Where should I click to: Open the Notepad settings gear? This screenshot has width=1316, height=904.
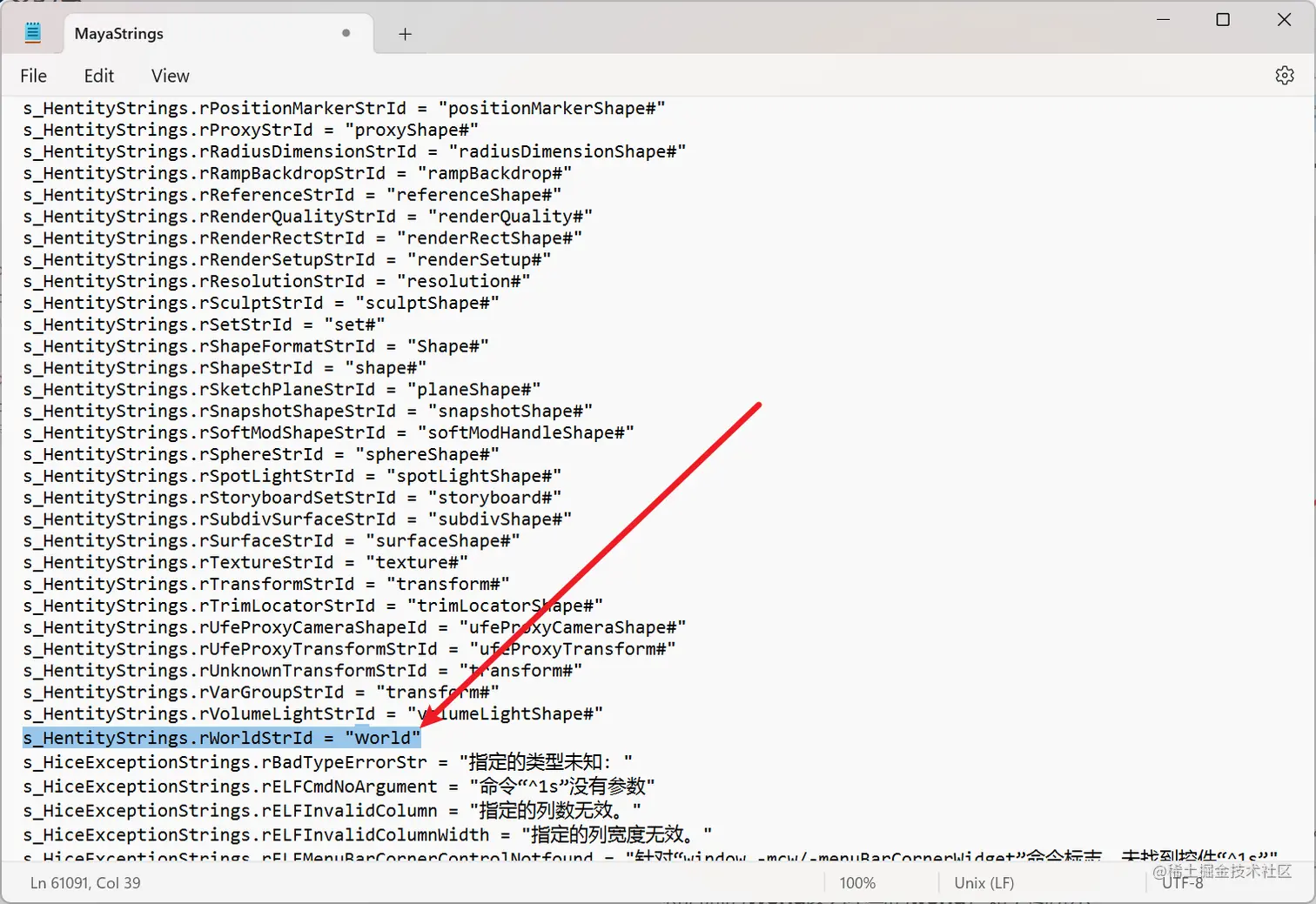click(1285, 76)
